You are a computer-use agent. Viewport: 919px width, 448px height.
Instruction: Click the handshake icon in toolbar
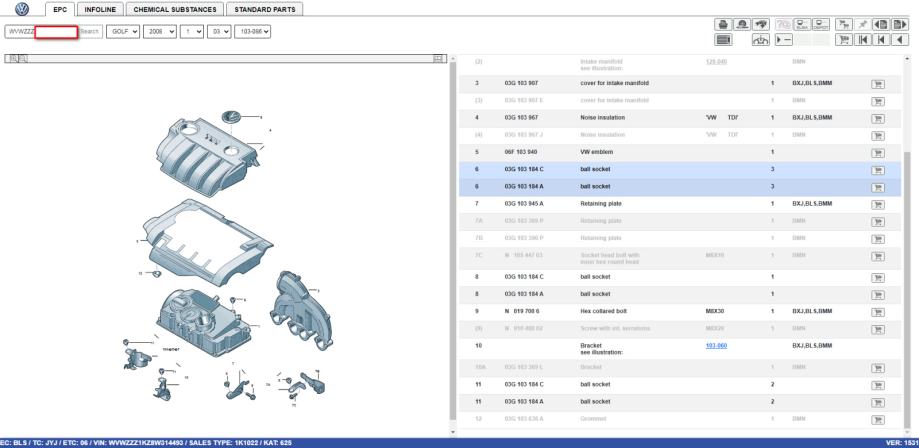(x=761, y=24)
